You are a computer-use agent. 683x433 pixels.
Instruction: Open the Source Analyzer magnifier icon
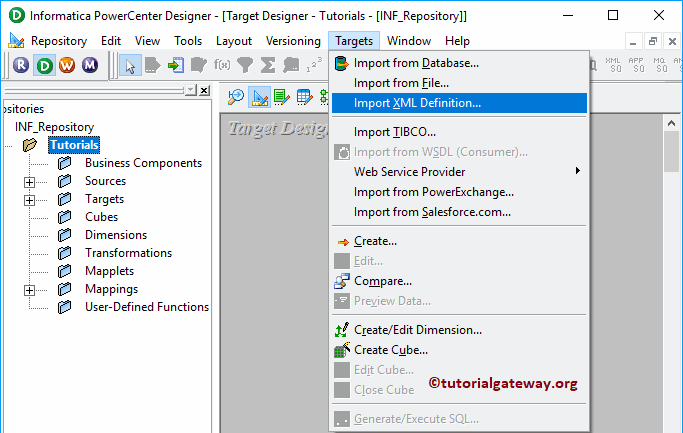(236, 97)
